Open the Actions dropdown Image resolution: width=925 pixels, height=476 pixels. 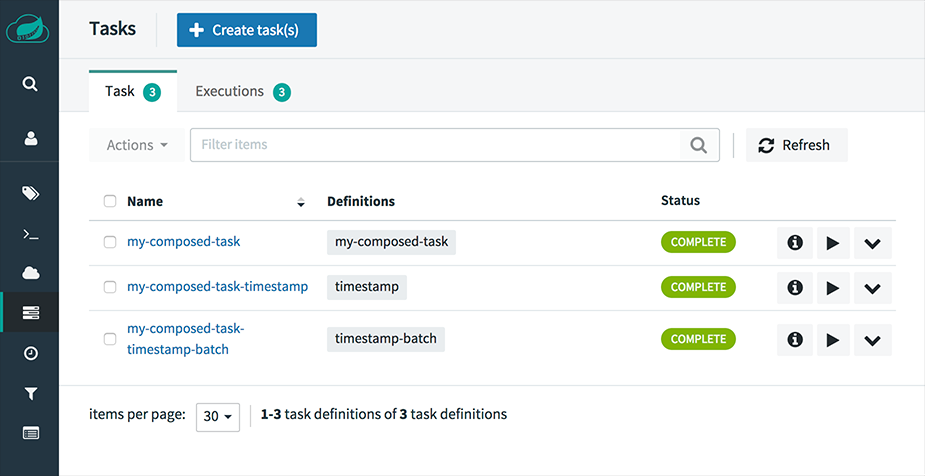coord(137,145)
